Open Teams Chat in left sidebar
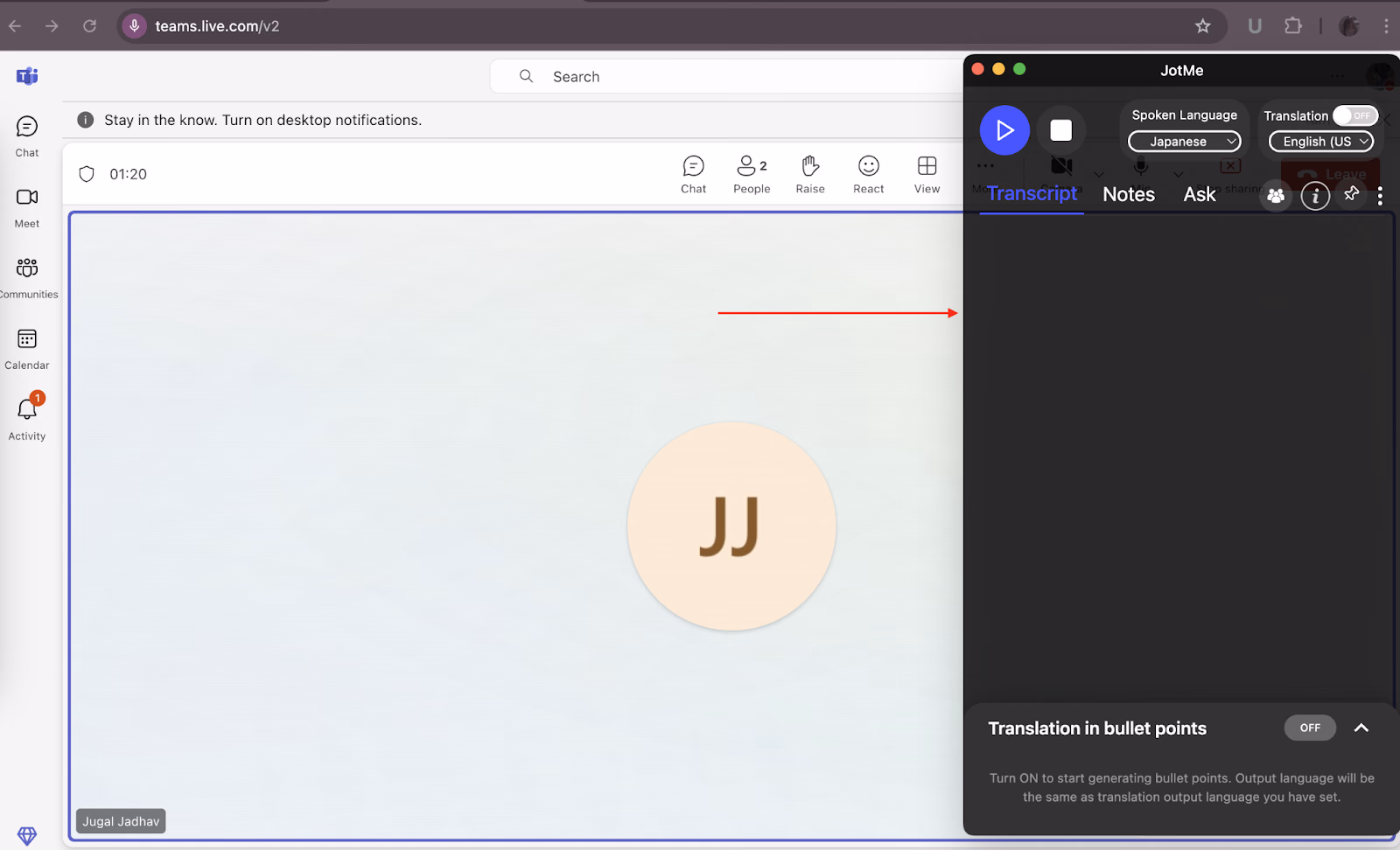This screenshot has height=850, width=1400. pos(27,136)
